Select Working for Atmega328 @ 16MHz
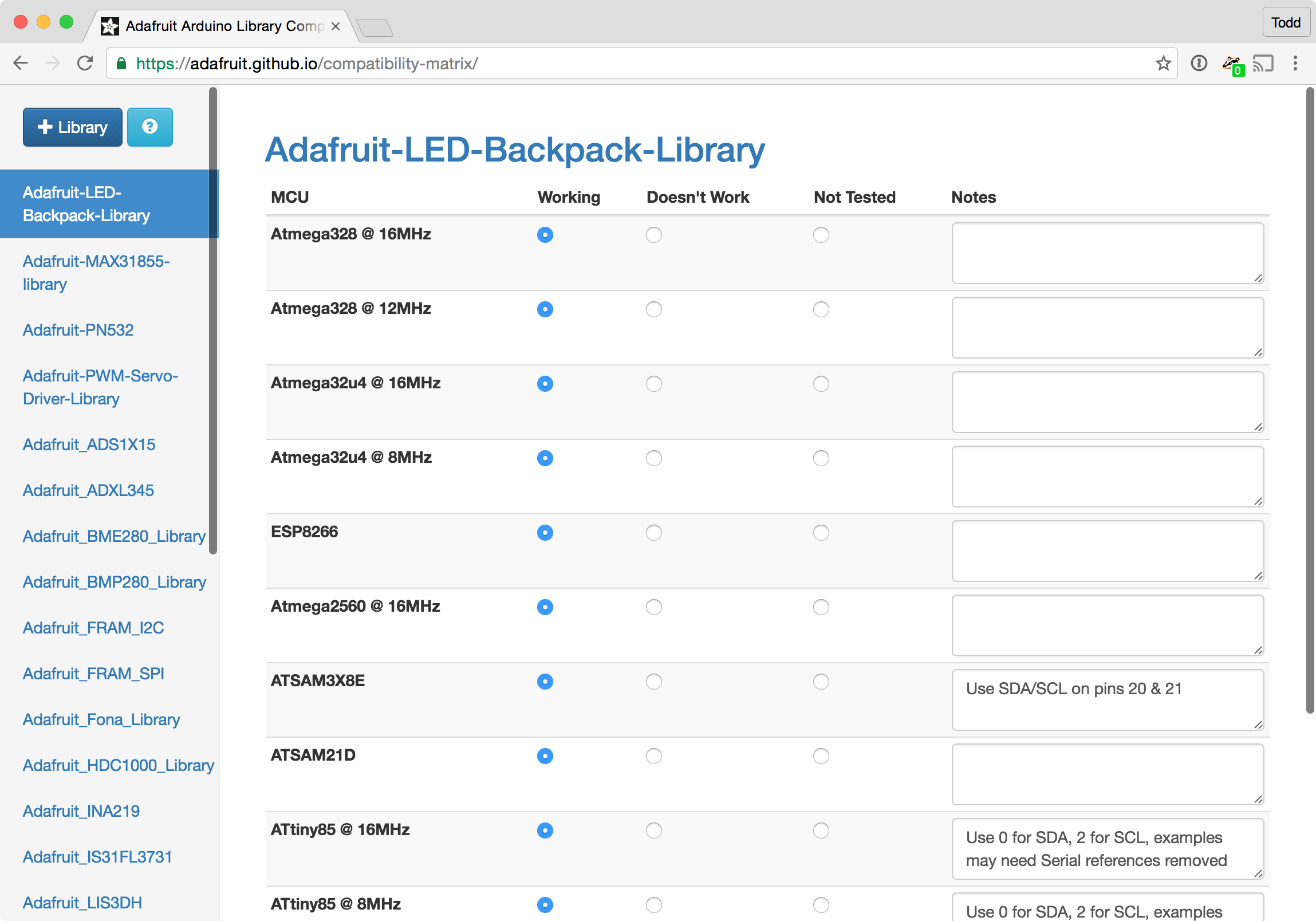Viewport: 1316px width, 921px height. coord(545,235)
